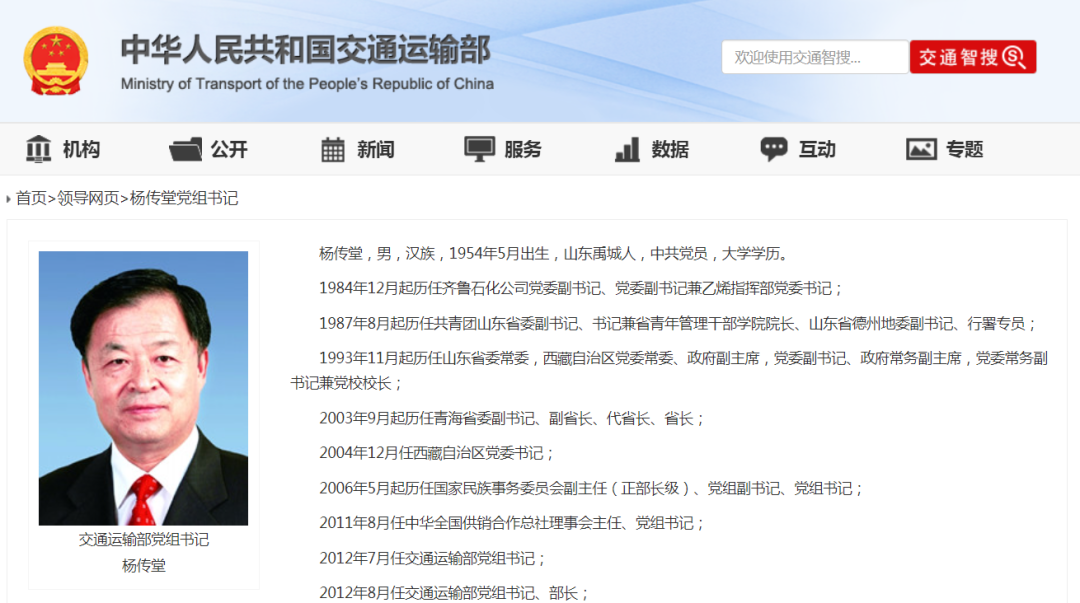Open the 机构 menu item
The width and height of the screenshot is (1080, 603).
(81, 149)
